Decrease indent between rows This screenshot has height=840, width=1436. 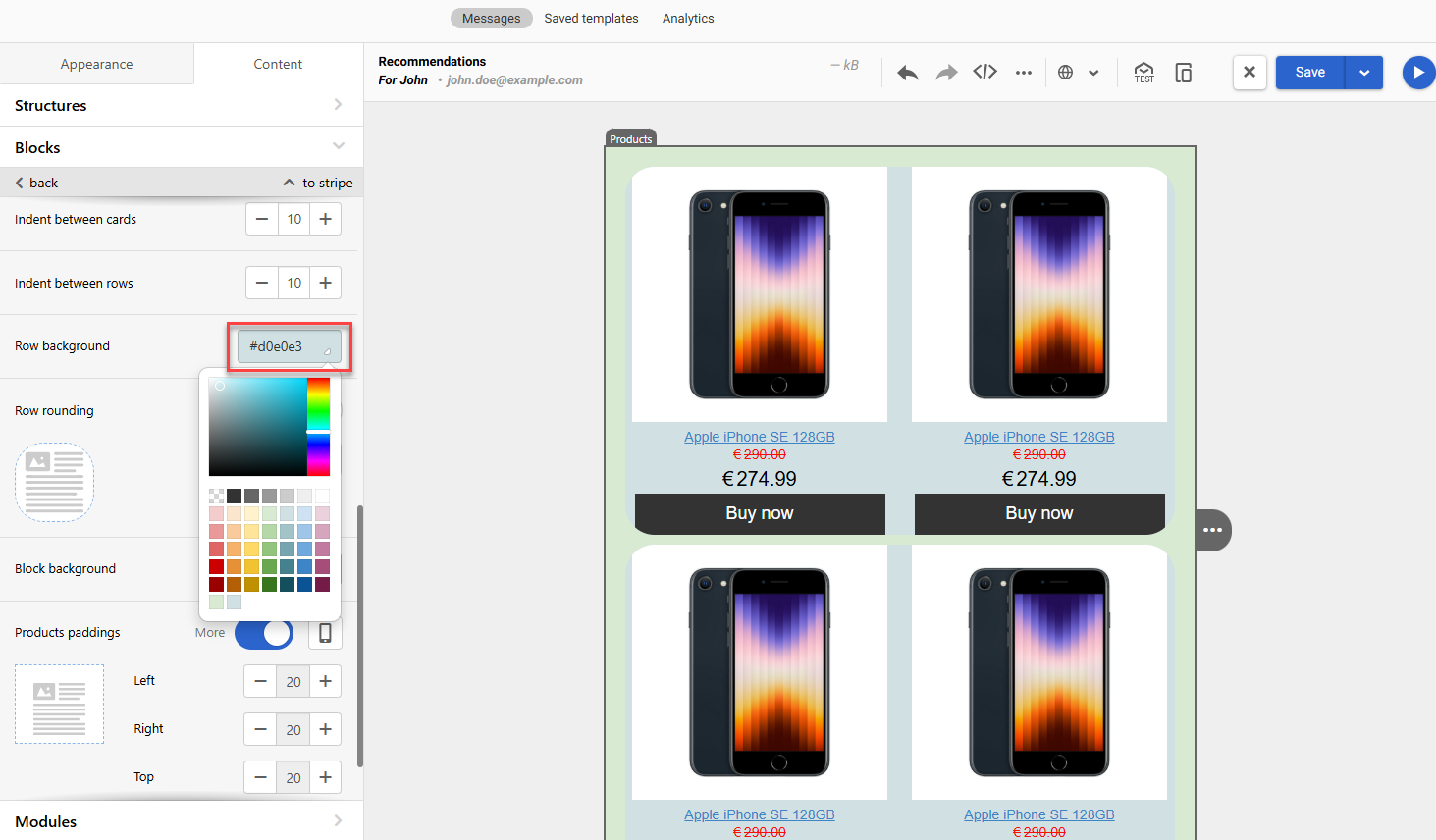[262, 283]
